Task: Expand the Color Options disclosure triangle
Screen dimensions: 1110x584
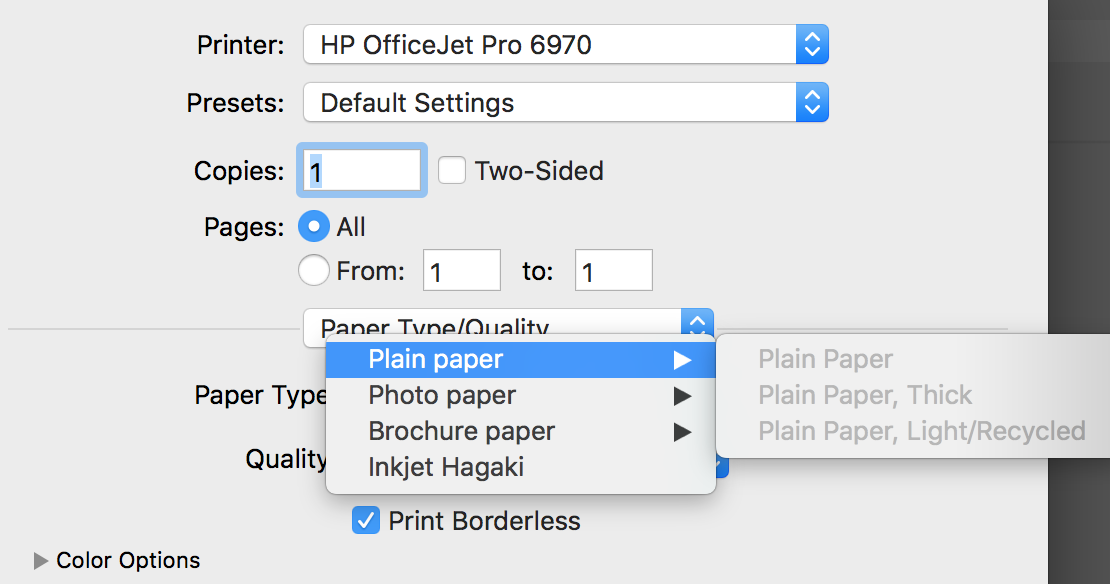Action: (x=40, y=561)
